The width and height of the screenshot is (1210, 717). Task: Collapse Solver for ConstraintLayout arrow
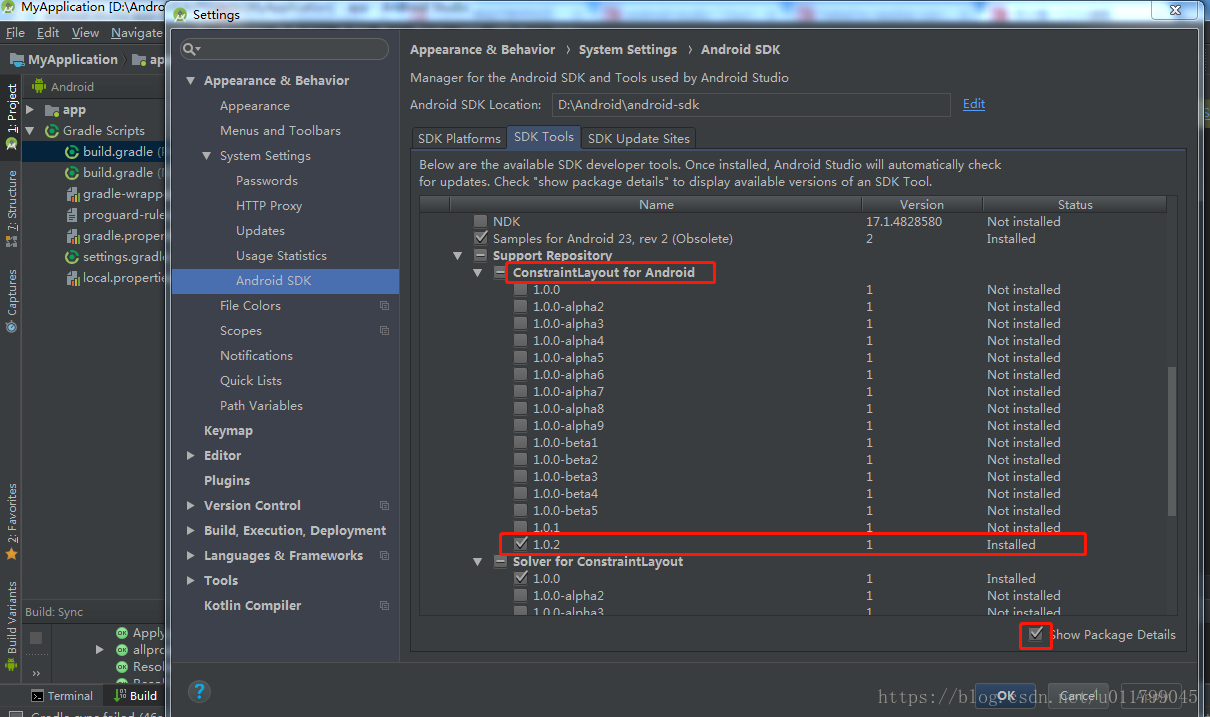pyautogui.click(x=478, y=562)
